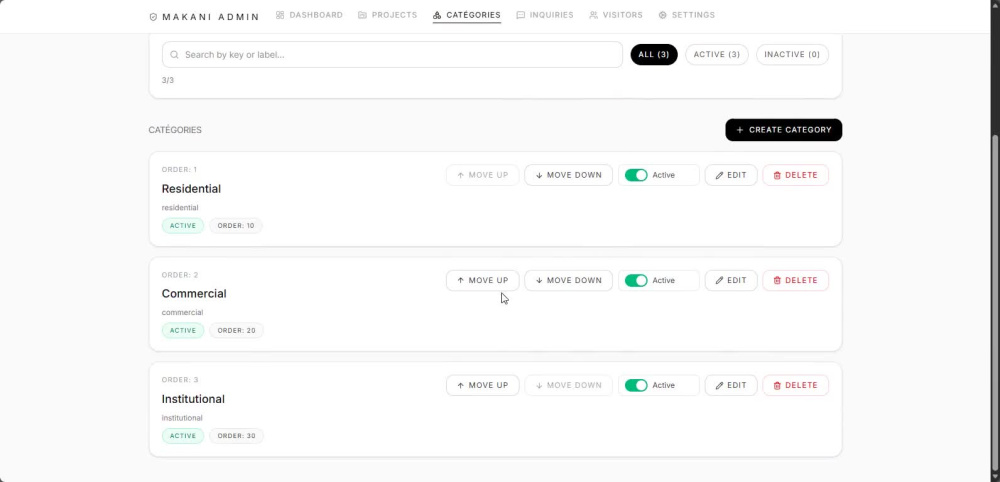Click the lowercase 'commercial' key text
The image size is (1000, 482).
pyautogui.click(x=182, y=313)
